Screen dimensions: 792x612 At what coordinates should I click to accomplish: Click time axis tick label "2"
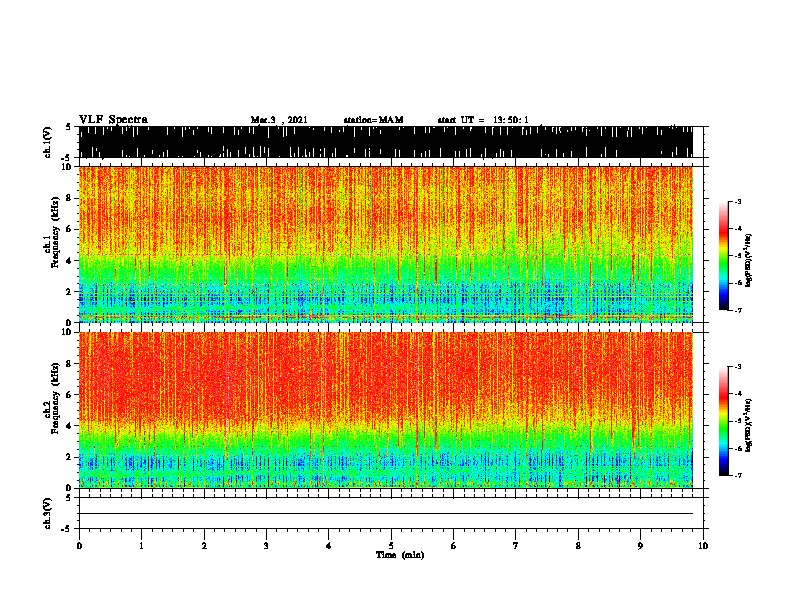tap(204, 546)
